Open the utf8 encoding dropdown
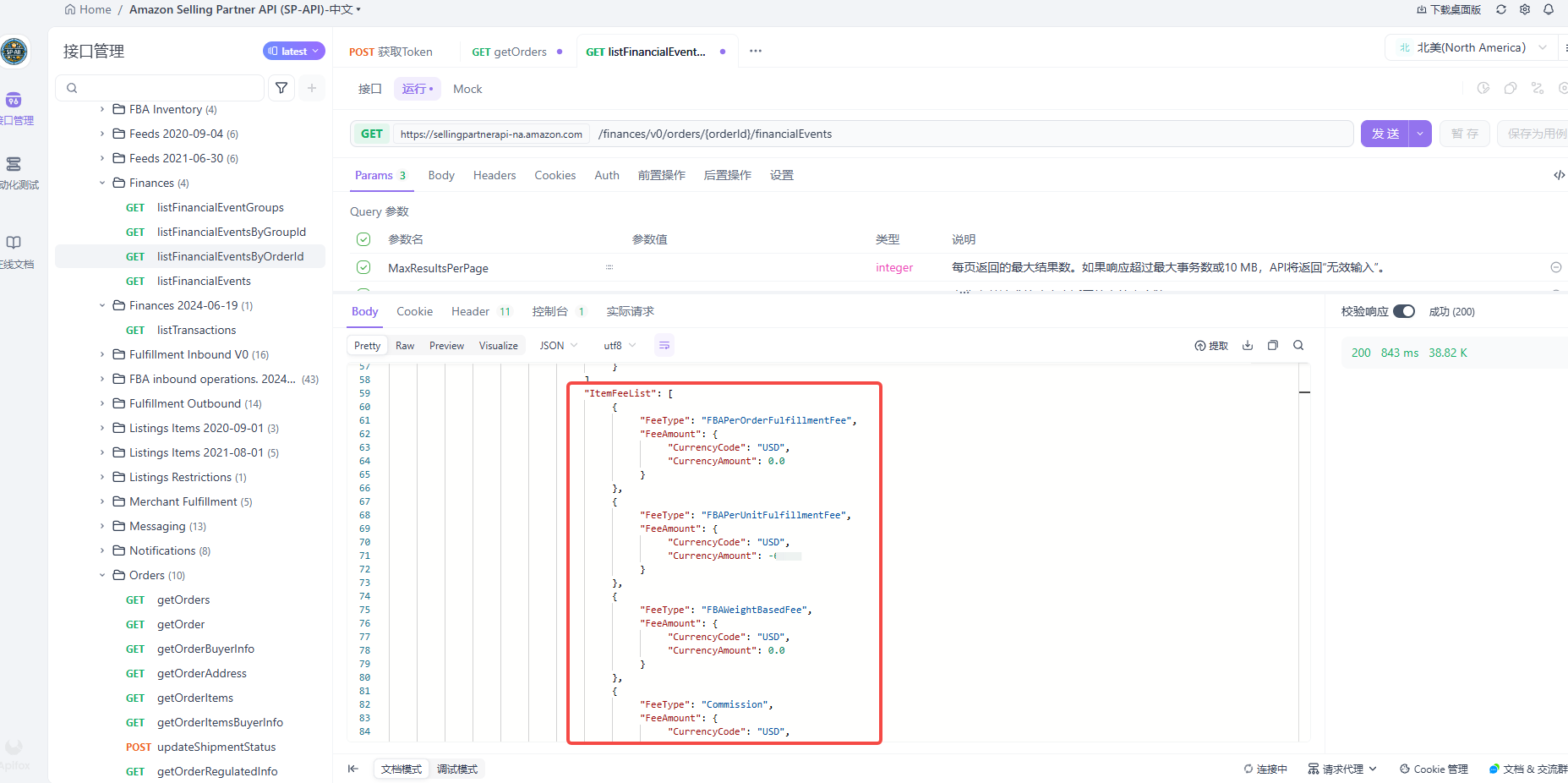The height and width of the screenshot is (783, 1568). (x=620, y=345)
